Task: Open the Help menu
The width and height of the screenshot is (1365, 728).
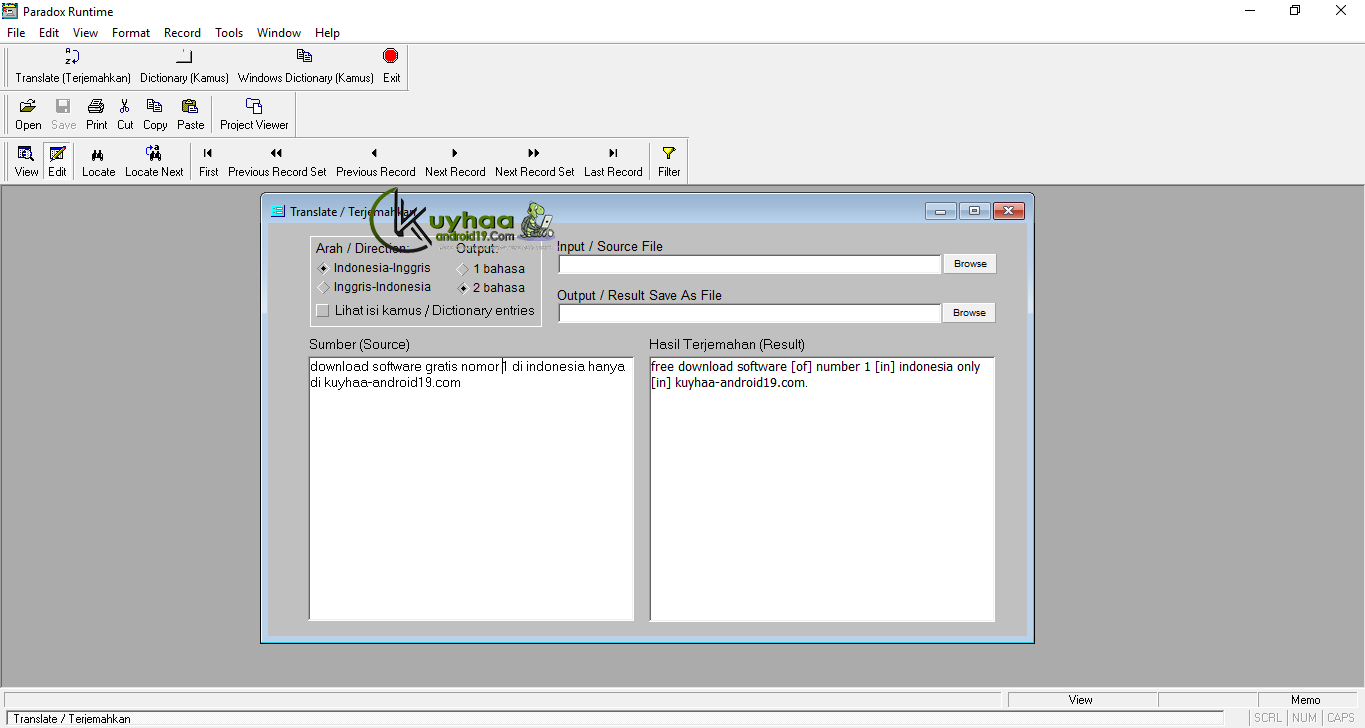Action: (x=327, y=33)
